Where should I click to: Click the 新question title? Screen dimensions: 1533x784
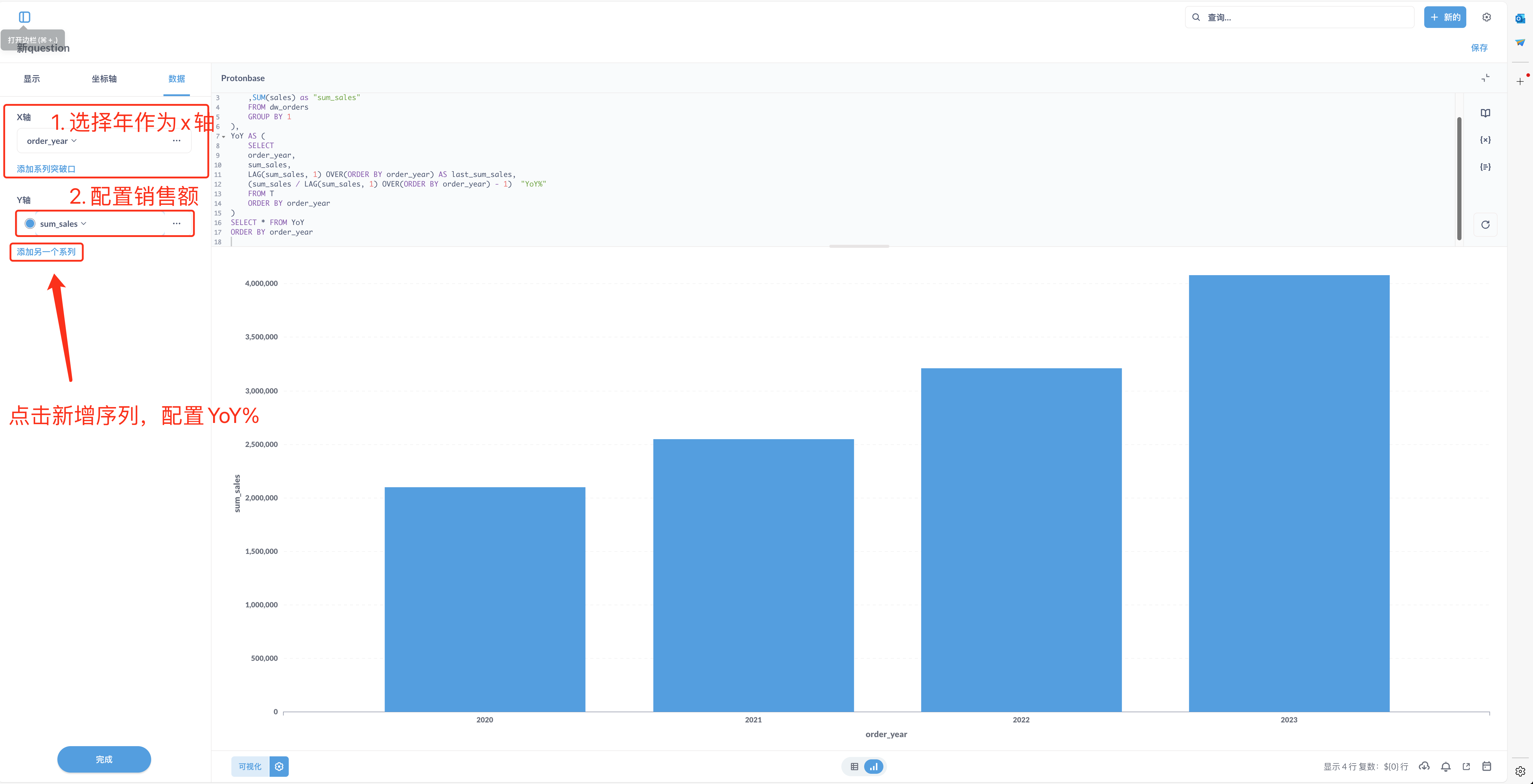[x=43, y=48]
